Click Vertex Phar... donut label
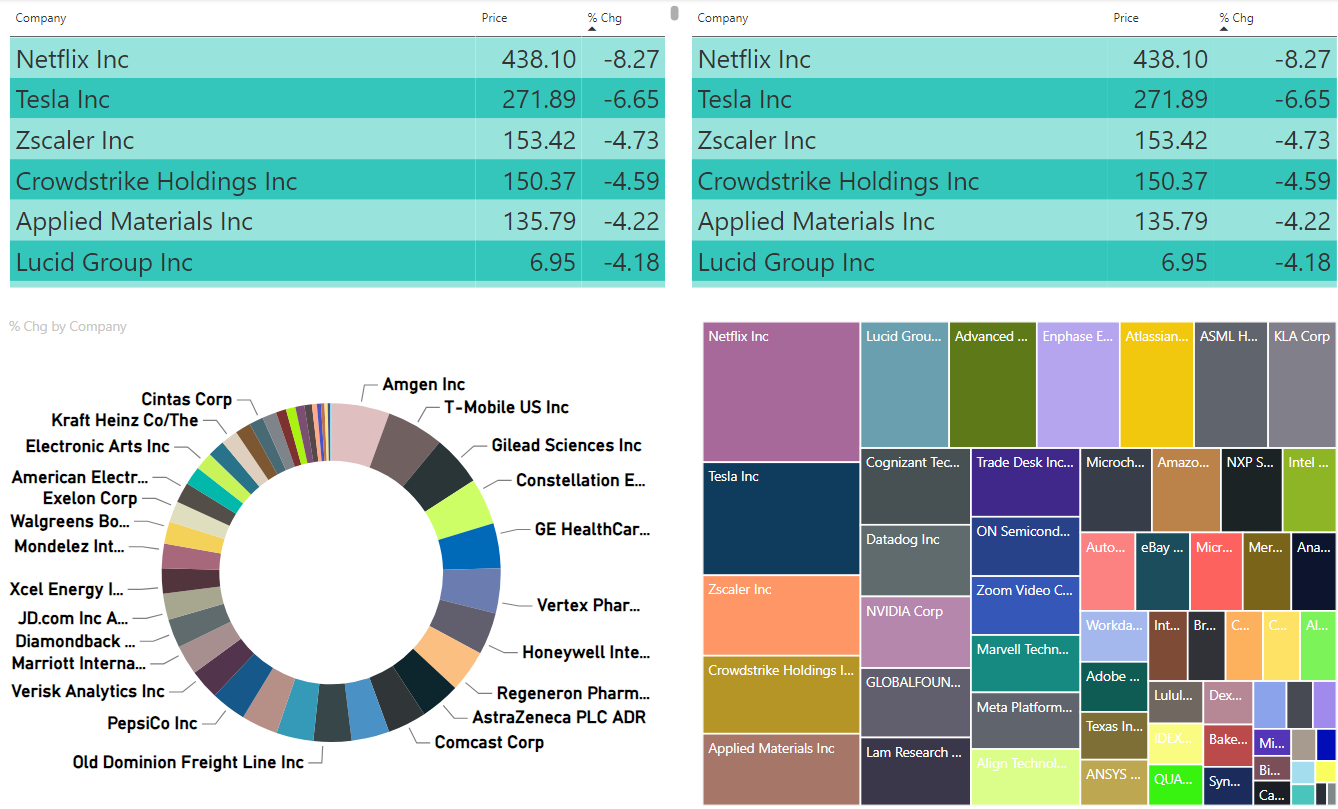The height and width of the screenshot is (809, 1338). click(588, 605)
